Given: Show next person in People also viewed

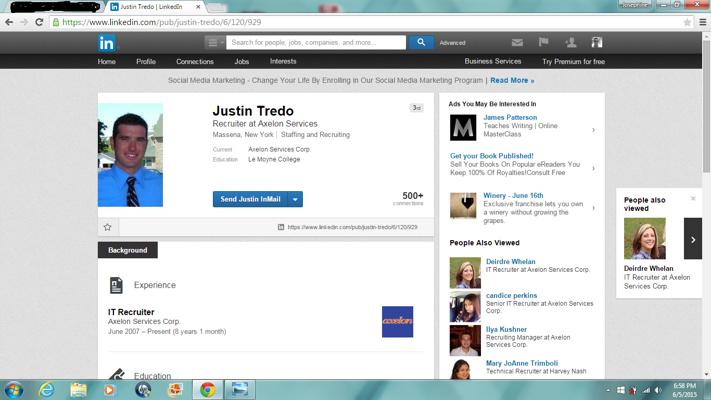Looking at the screenshot, I should (693, 239).
